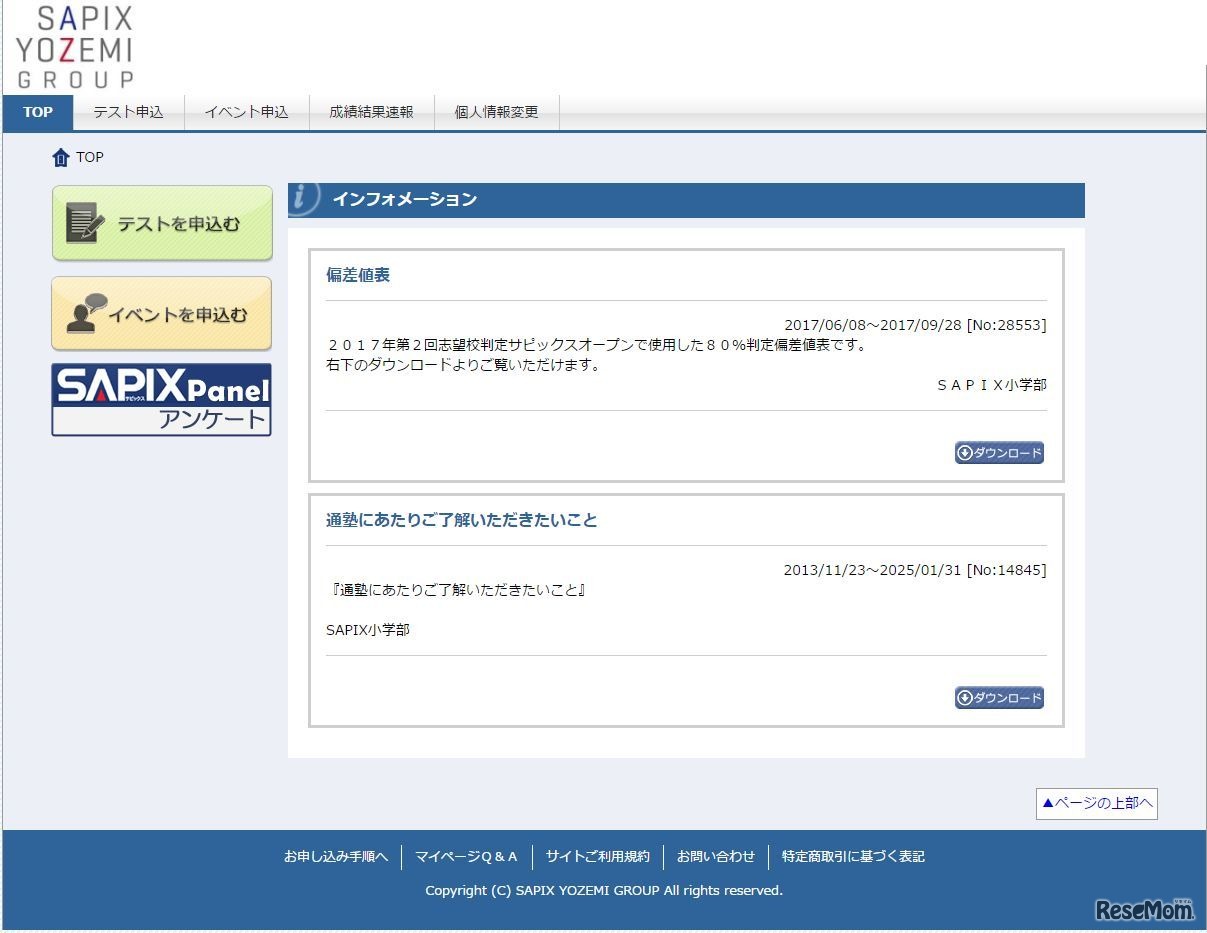Image resolution: width=1207 pixels, height=933 pixels.
Task: Open the マイページQ＆A footer link
Action: coord(466,856)
